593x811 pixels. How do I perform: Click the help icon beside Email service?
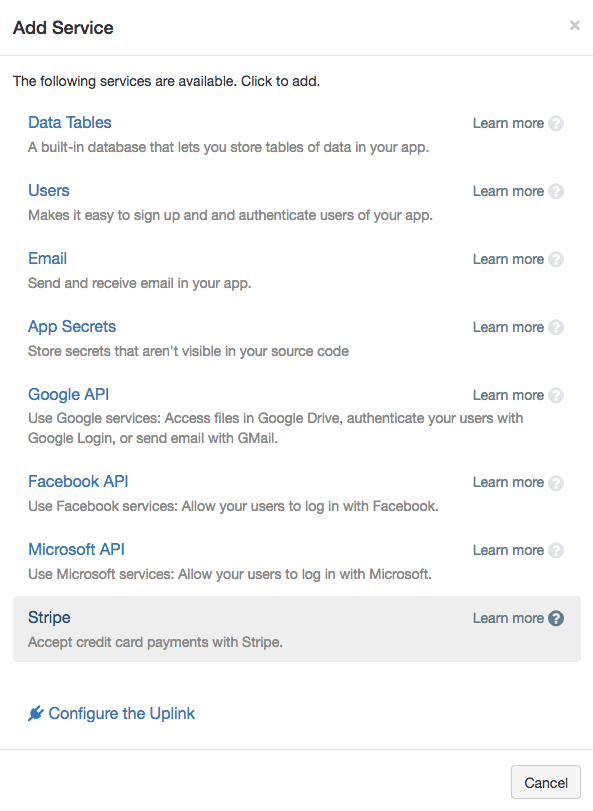click(x=556, y=259)
